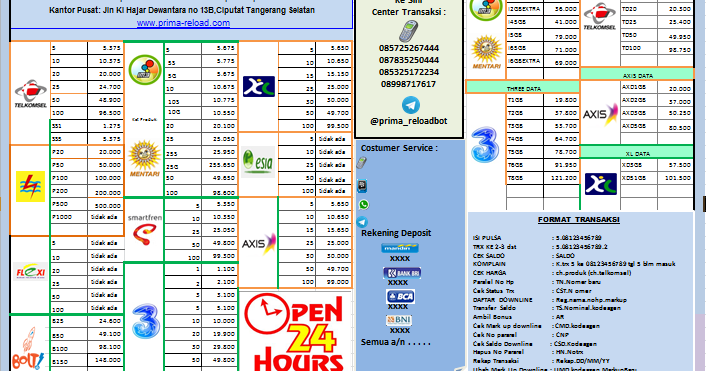The height and width of the screenshot is (371, 706).
Task: Select the 148.000 Bolt price cell
Action: (x=105, y=360)
